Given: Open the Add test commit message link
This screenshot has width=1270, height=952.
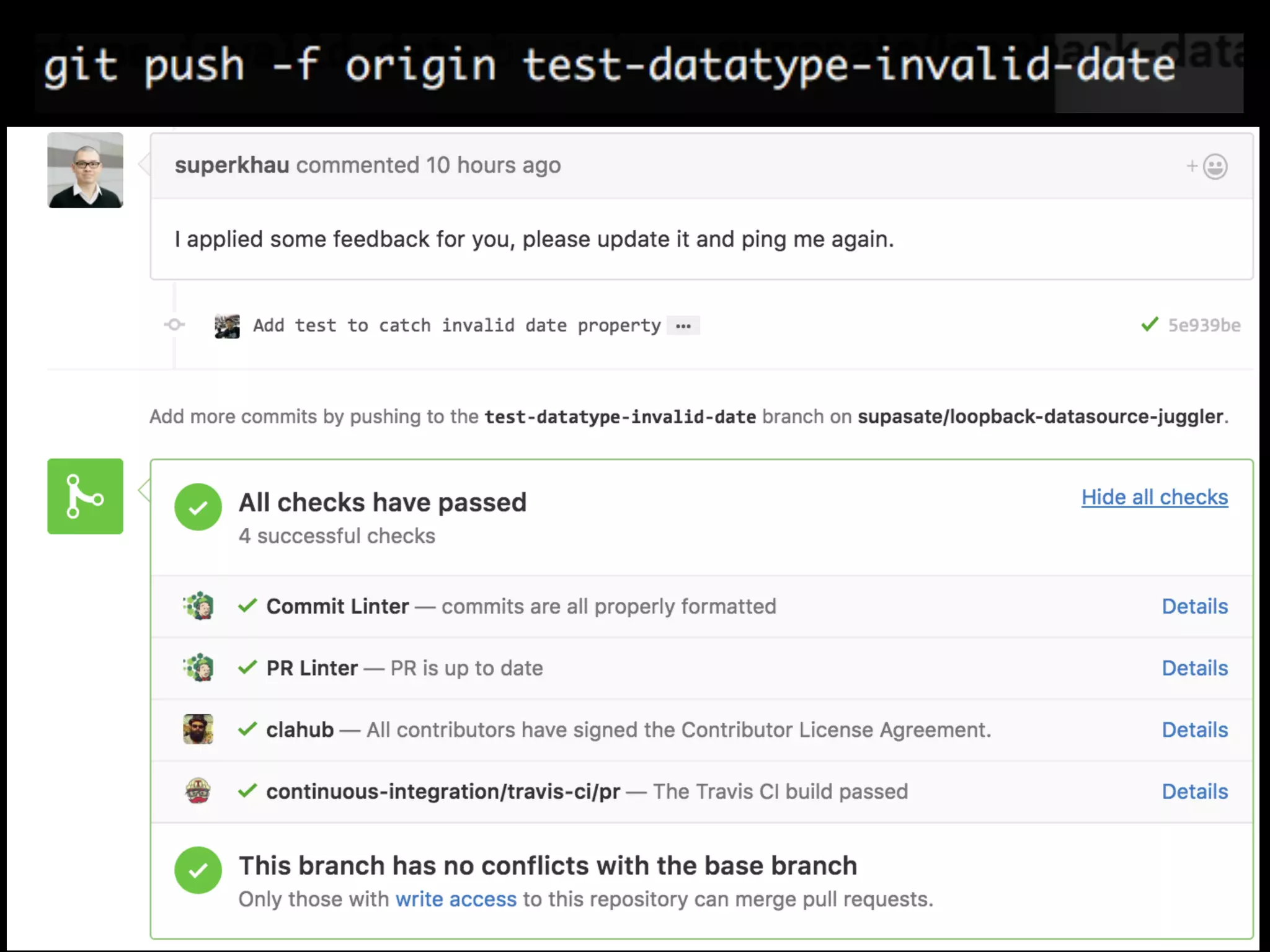Looking at the screenshot, I should coord(456,325).
